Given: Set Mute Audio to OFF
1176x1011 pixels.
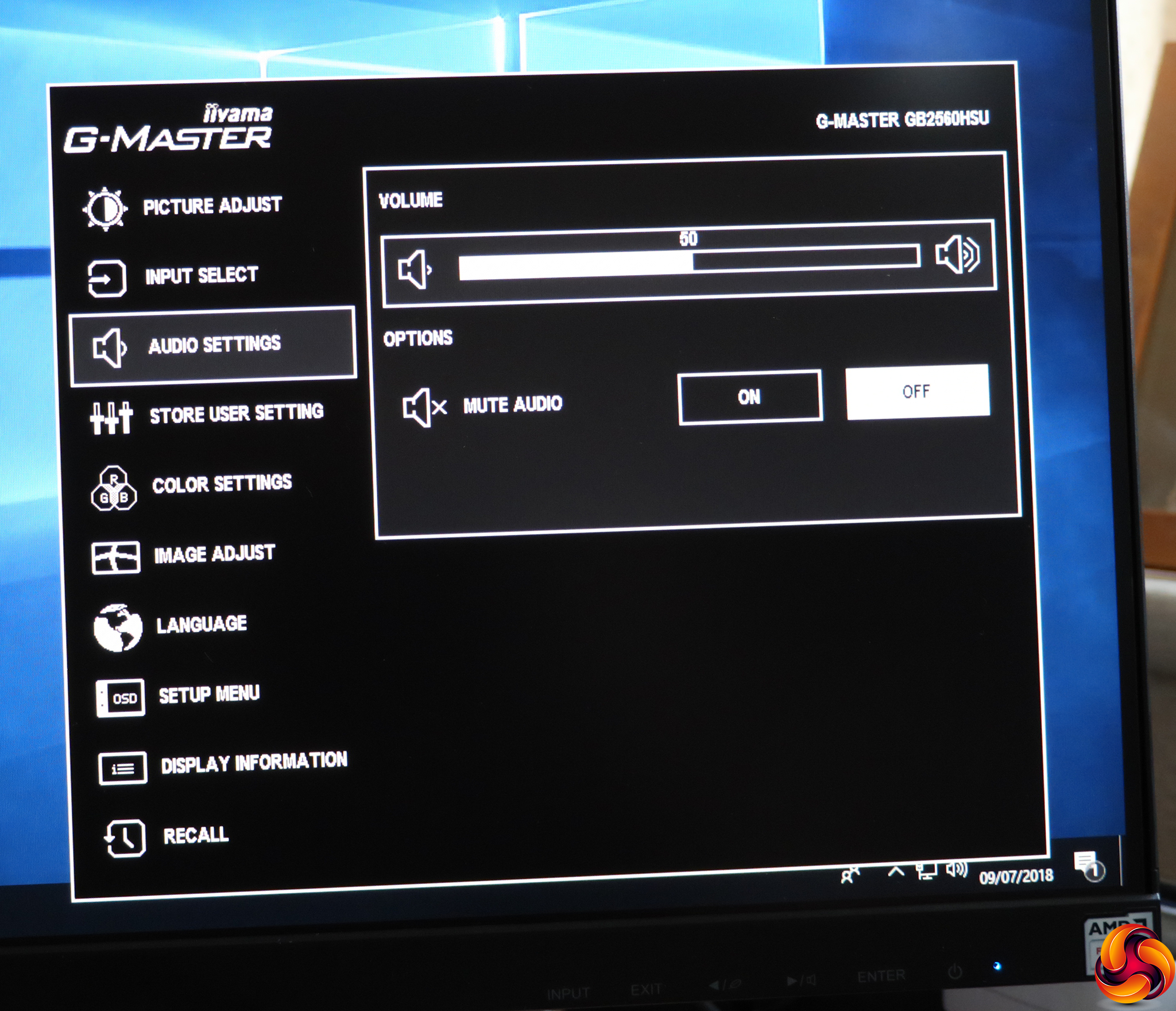Looking at the screenshot, I should 917,392.
